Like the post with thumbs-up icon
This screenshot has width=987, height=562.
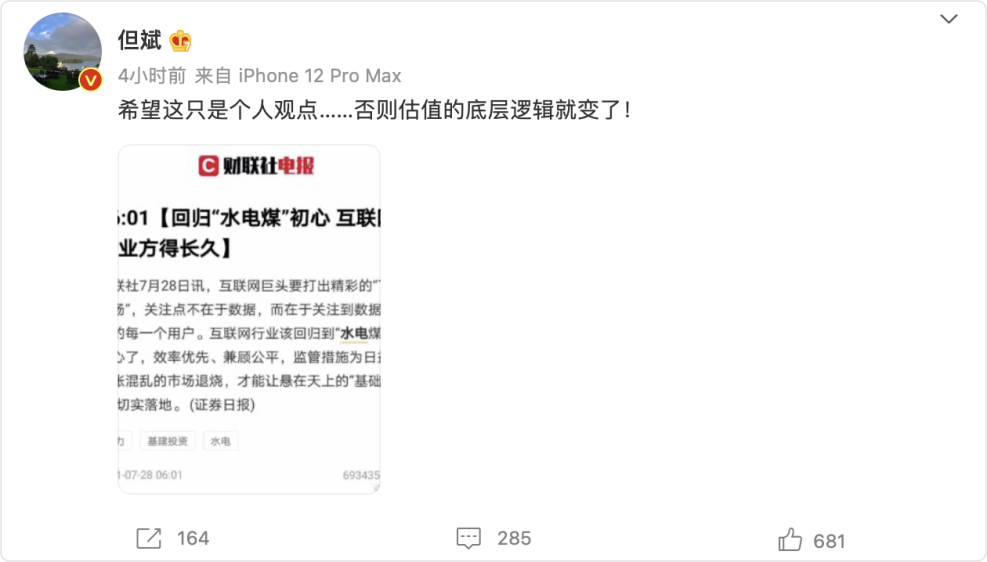[790, 539]
